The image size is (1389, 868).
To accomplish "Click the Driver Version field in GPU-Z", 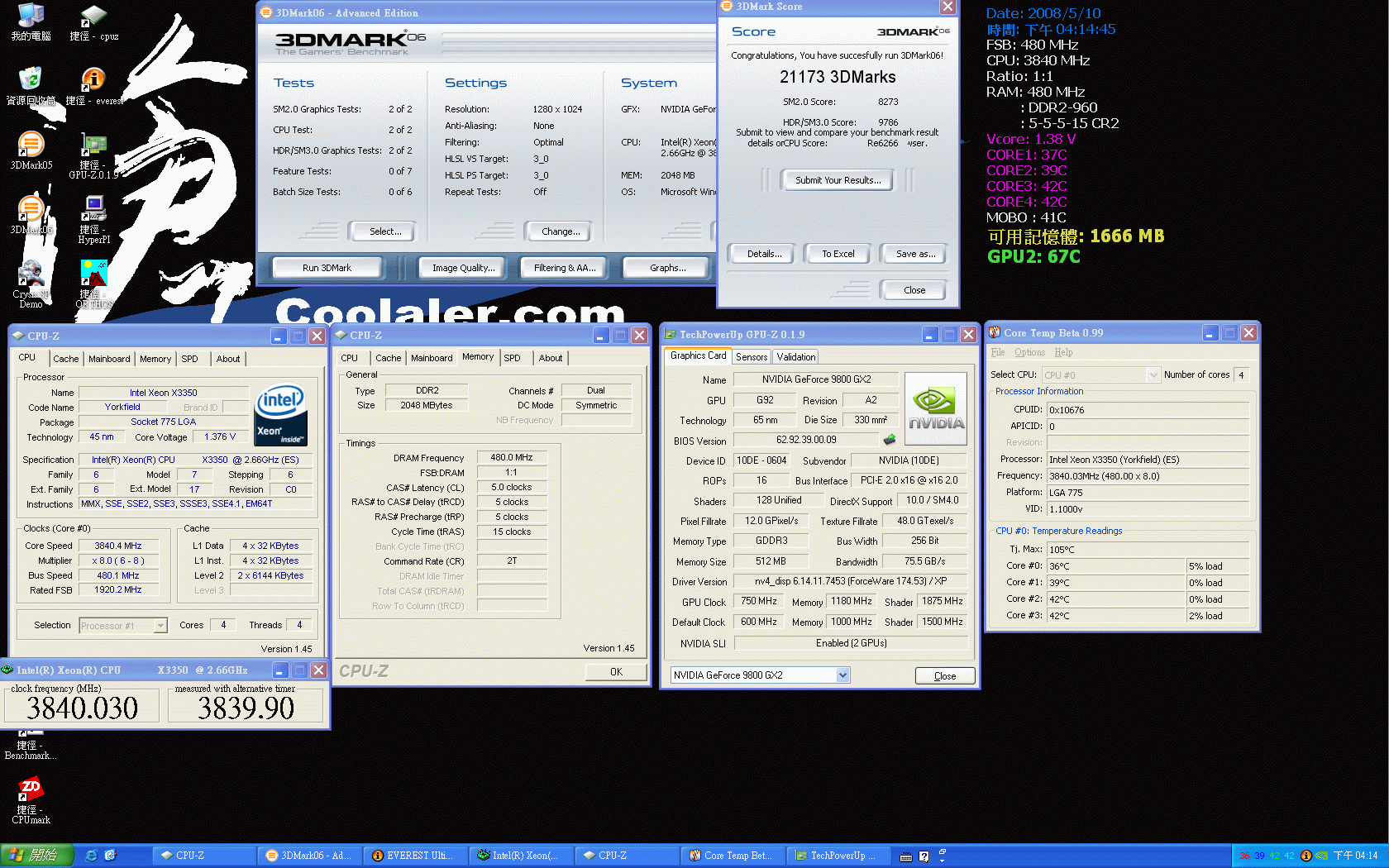I will click(x=850, y=582).
